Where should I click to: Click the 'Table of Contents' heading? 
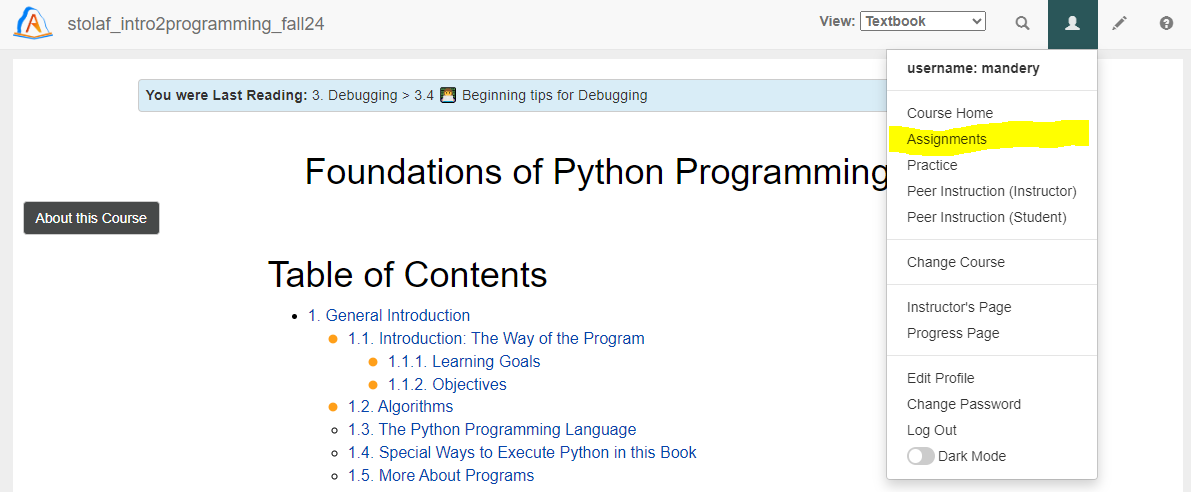407,274
